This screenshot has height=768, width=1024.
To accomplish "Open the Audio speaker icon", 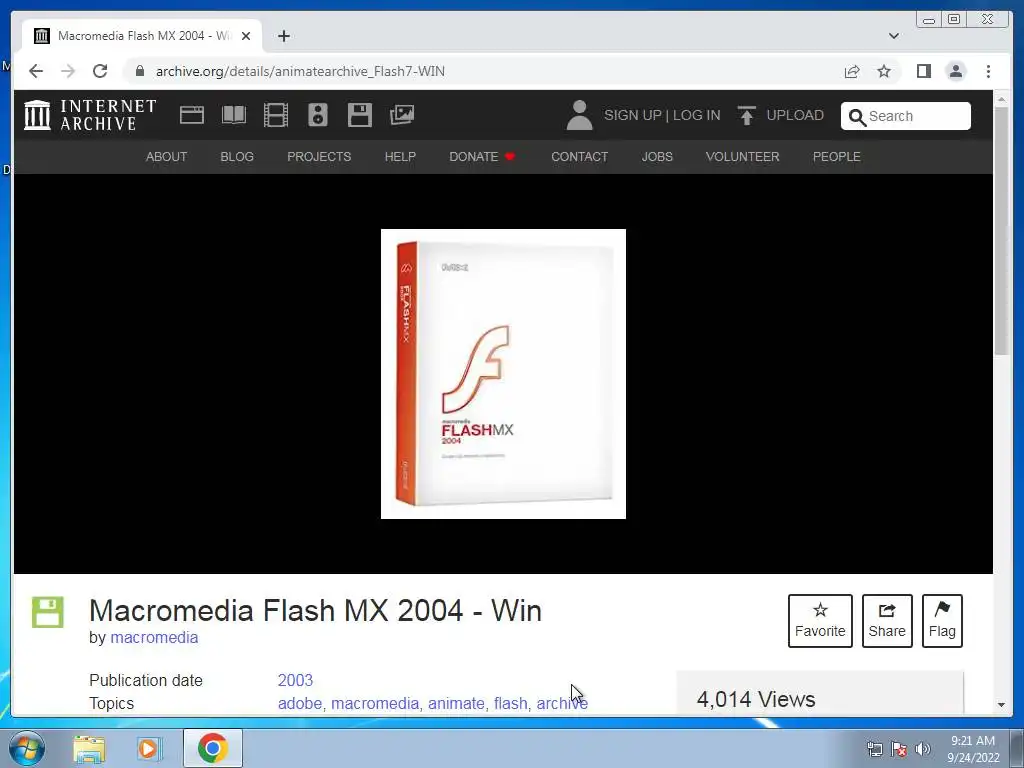I will [317, 115].
